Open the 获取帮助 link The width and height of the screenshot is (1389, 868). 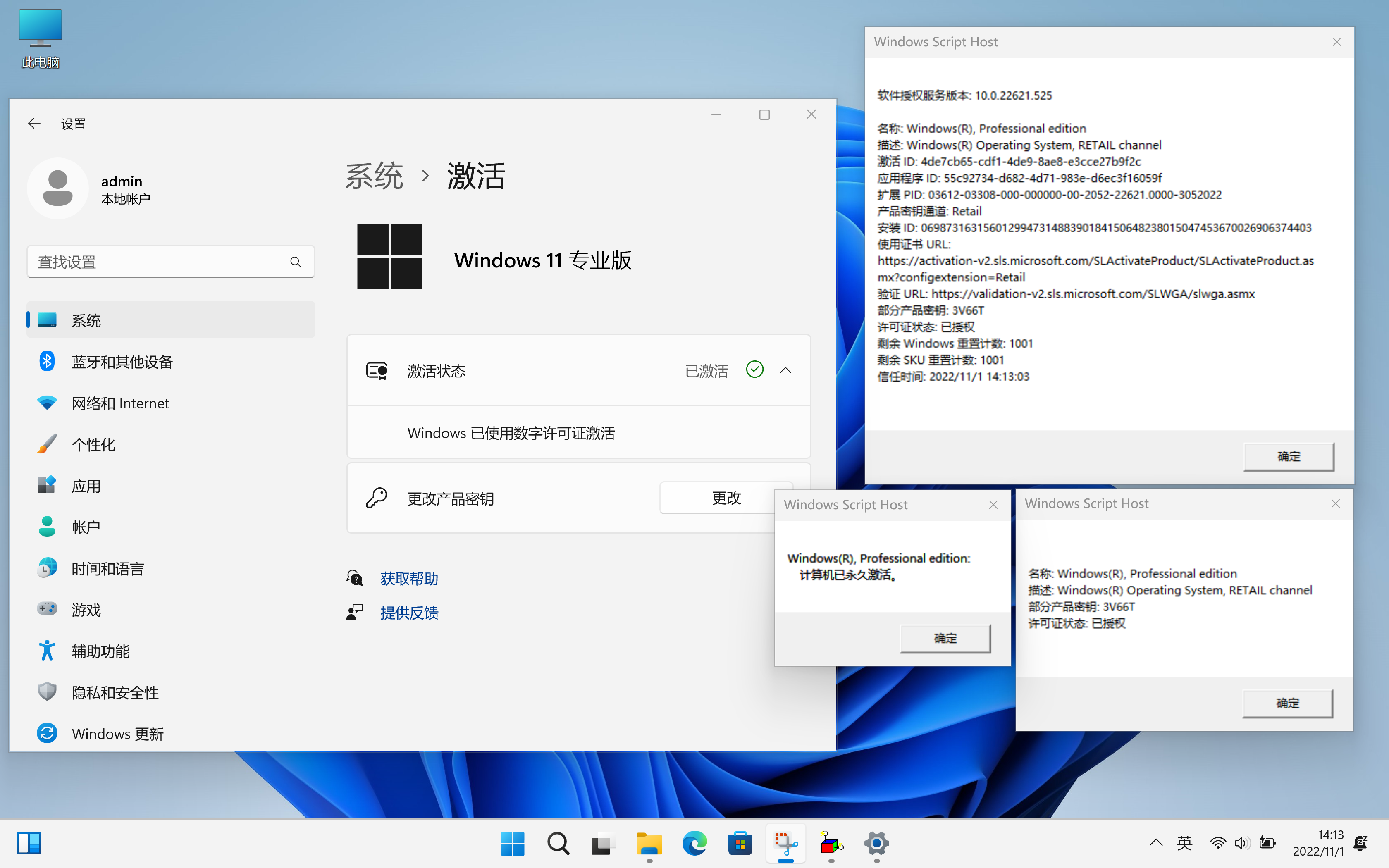pyautogui.click(x=409, y=578)
